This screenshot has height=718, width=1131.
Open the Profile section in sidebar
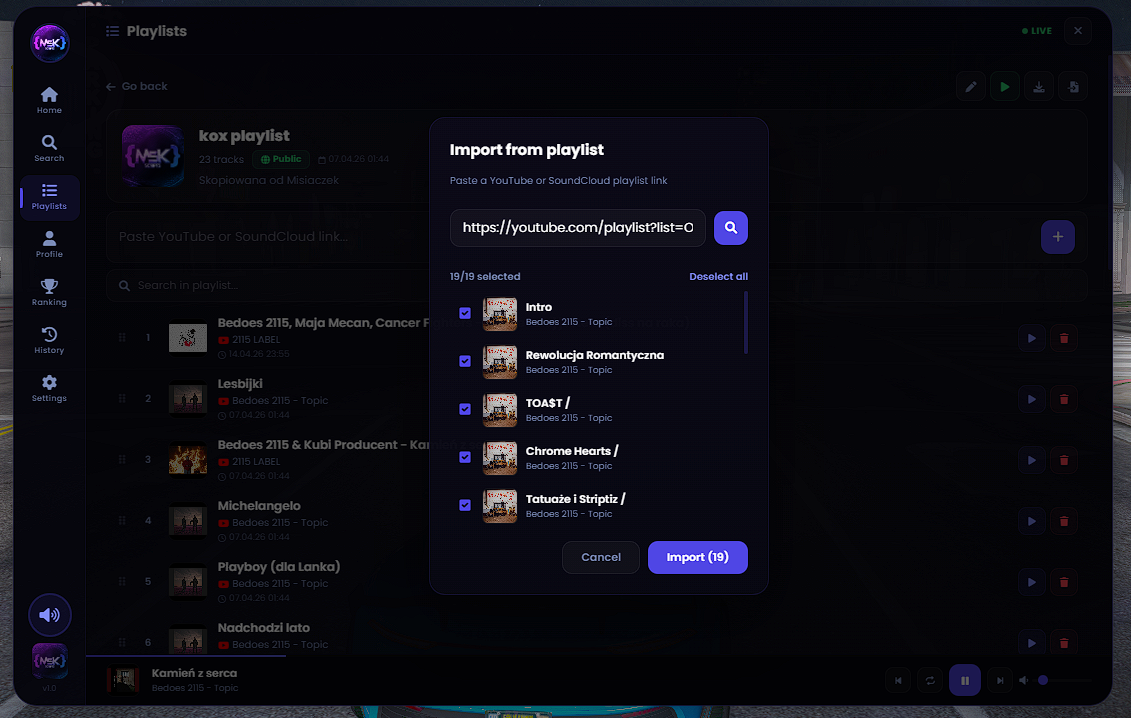coord(49,245)
